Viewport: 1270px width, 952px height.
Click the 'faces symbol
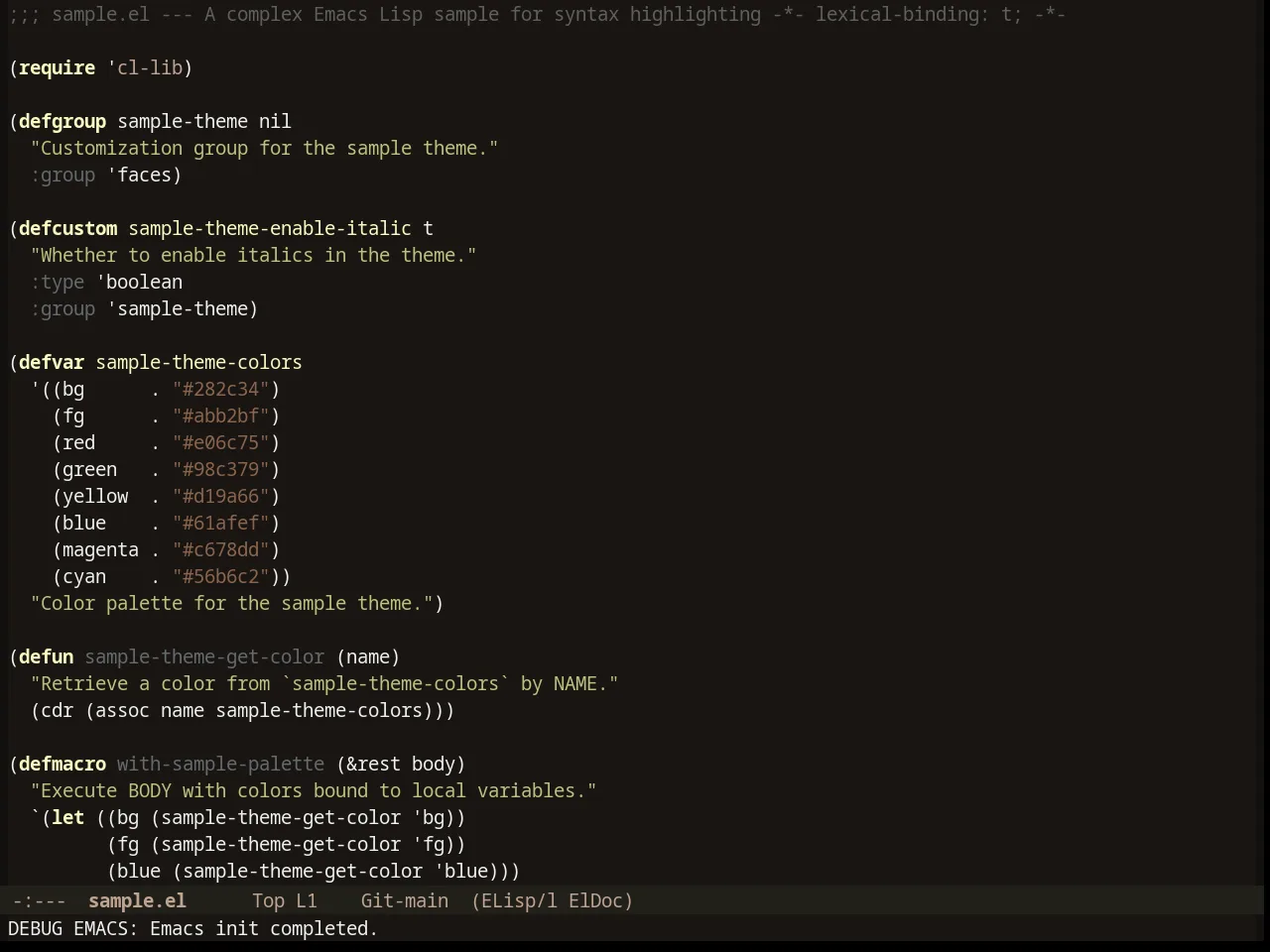coord(139,176)
